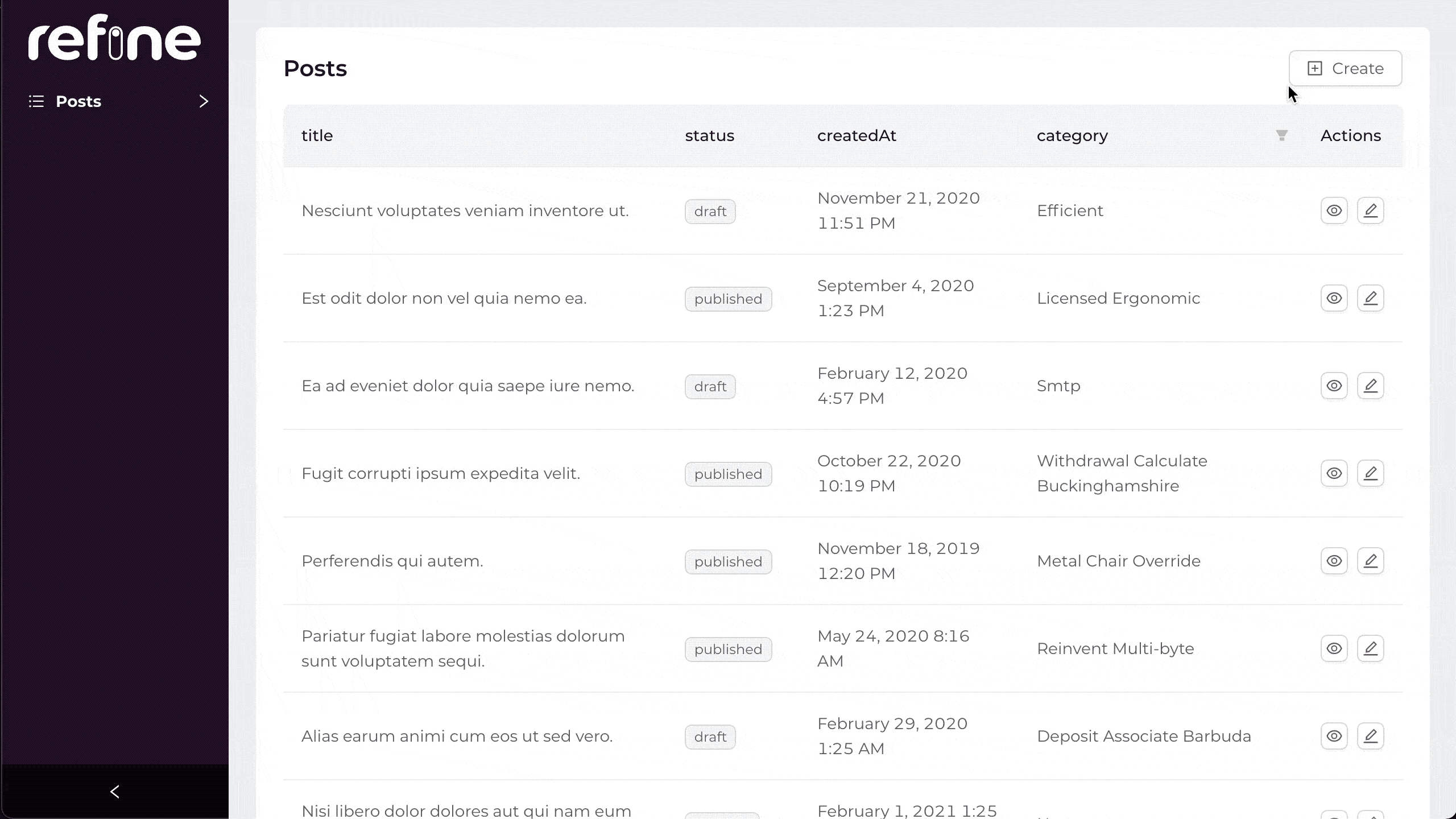Image resolution: width=1456 pixels, height=819 pixels.
Task: Edit the "Pariatur fugiat labore" post
Action: (x=1372, y=648)
